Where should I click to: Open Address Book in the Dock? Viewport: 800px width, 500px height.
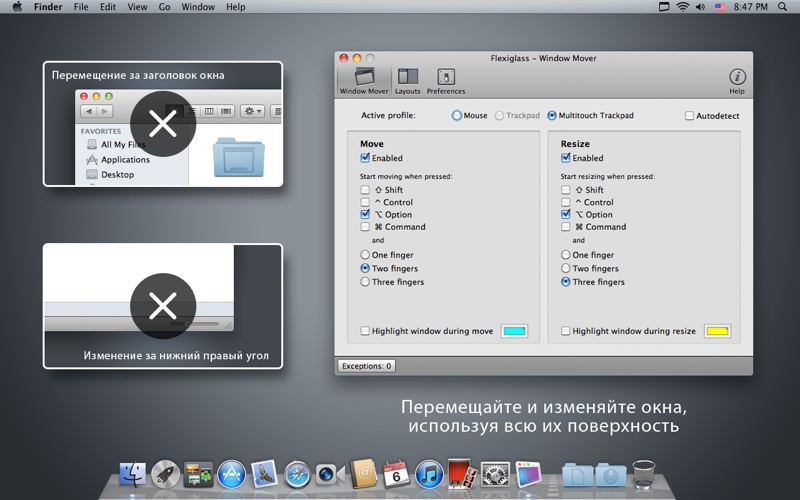coord(363,474)
